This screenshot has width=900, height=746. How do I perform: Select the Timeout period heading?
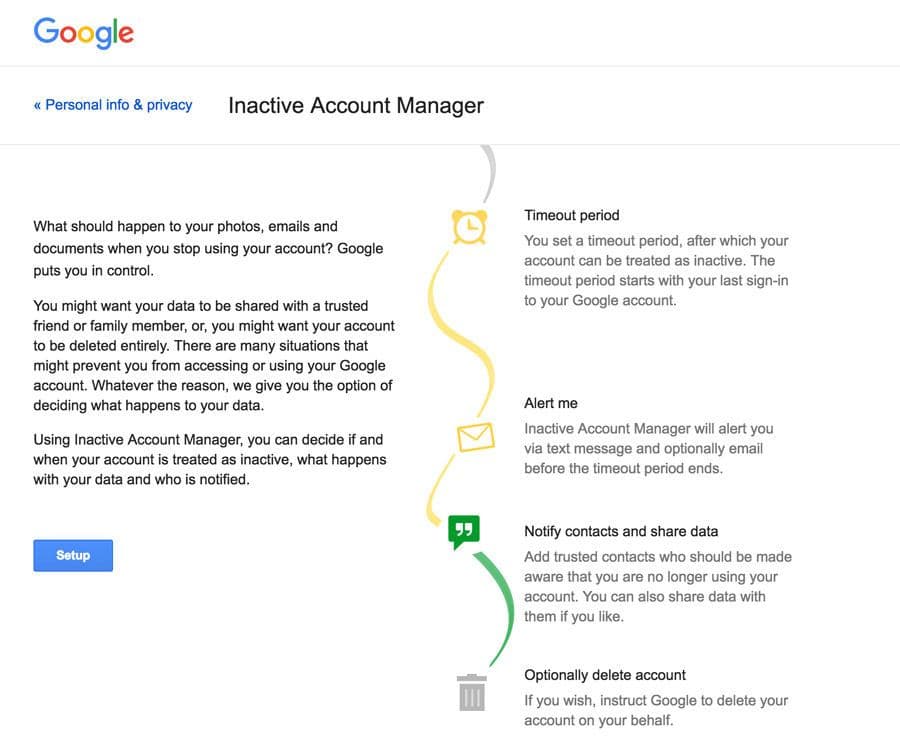tap(572, 215)
